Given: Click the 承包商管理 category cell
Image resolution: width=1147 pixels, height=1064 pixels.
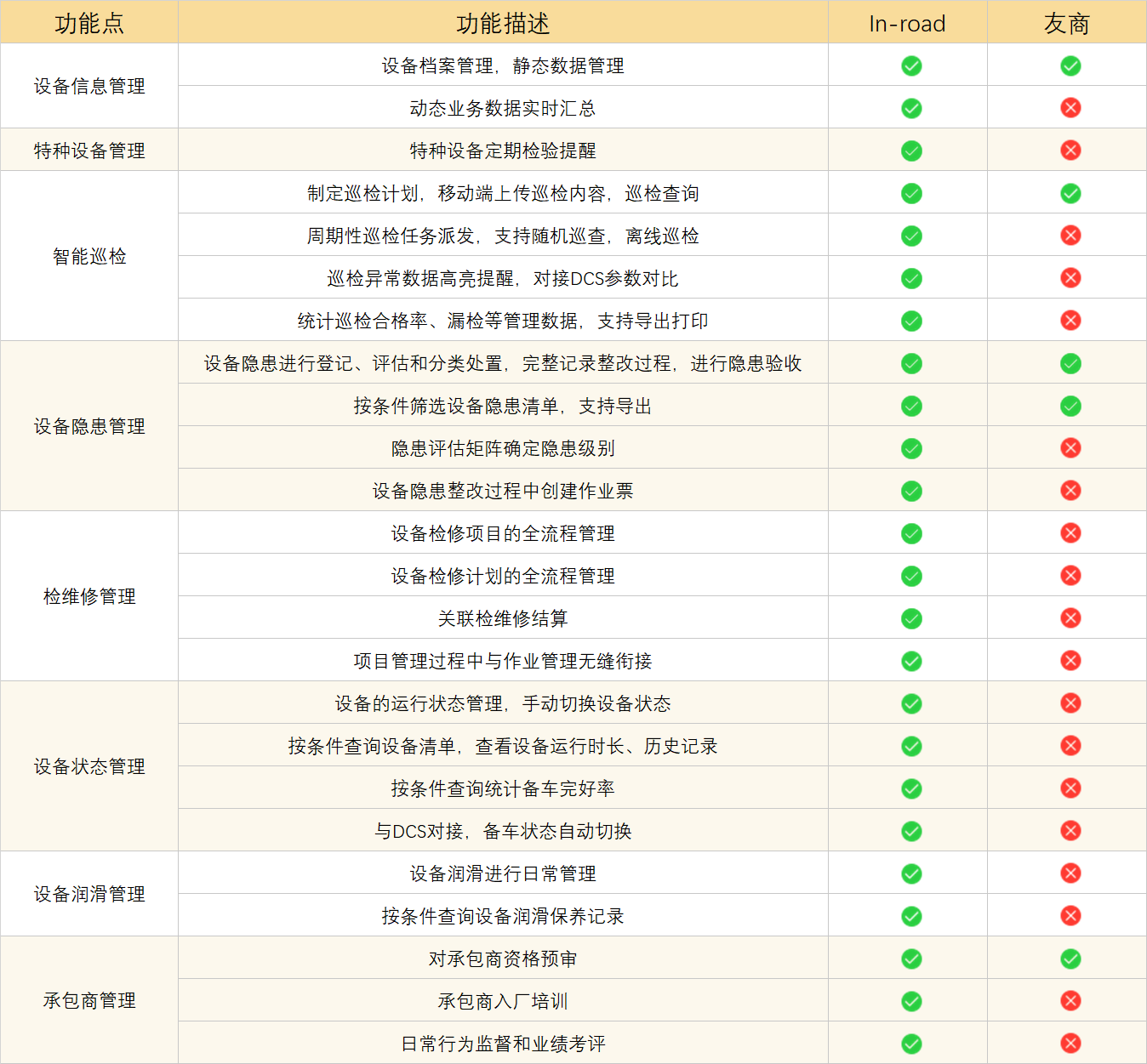Looking at the screenshot, I should [89, 1000].
